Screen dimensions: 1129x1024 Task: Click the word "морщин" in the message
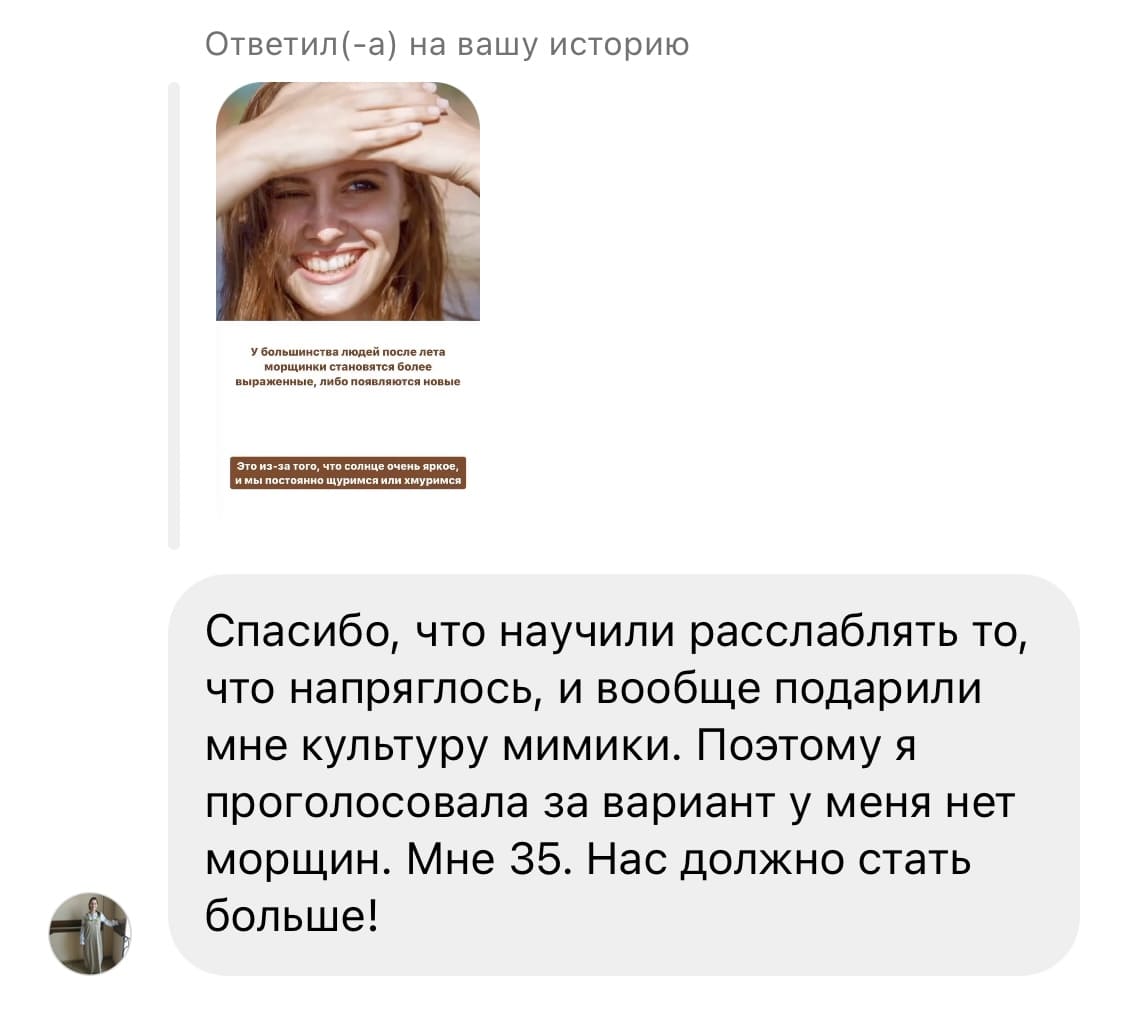(x=299, y=861)
